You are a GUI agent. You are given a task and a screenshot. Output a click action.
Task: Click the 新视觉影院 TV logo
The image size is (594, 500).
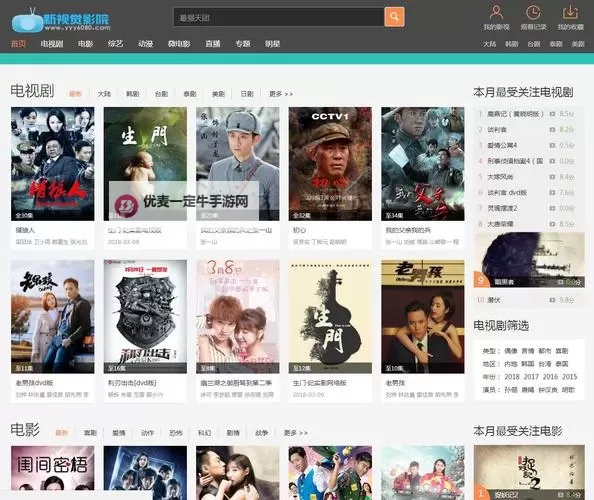point(61,20)
